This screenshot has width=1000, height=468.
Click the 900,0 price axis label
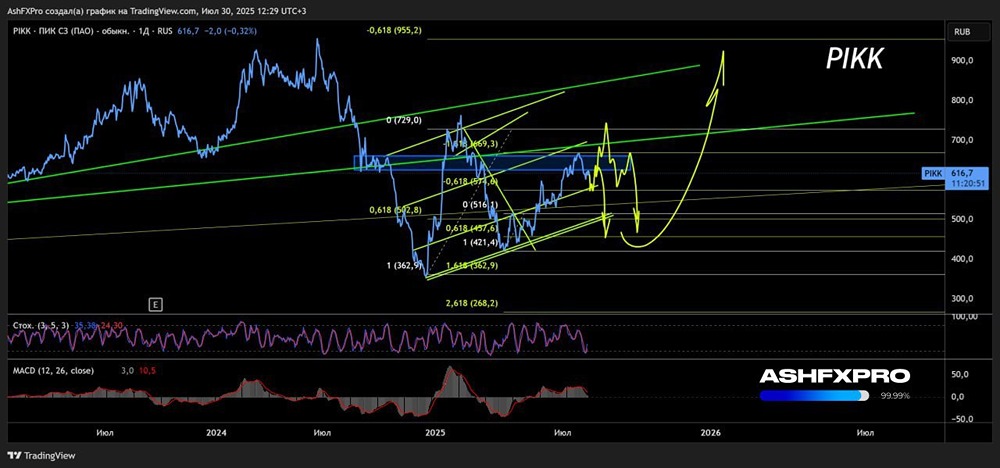click(x=963, y=61)
